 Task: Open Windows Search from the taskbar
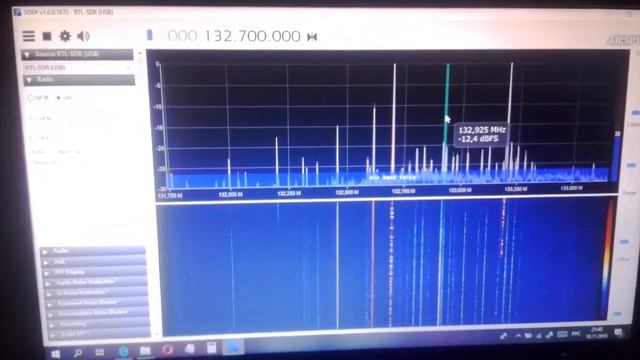pyautogui.click(x=78, y=352)
